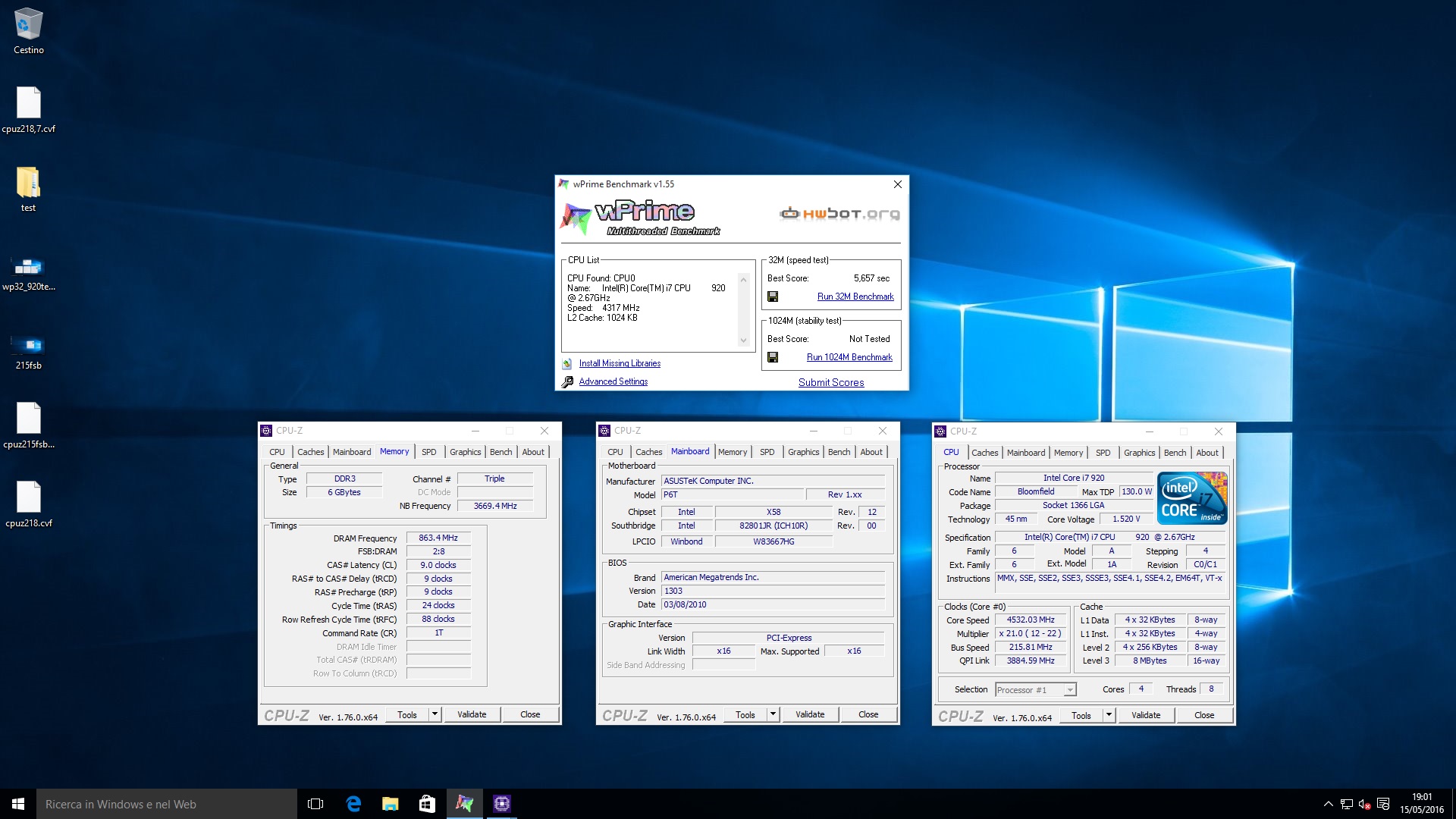This screenshot has height=819, width=1456.
Task: Open Caches tab in Memory CPU-Z window
Action: [x=310, y=452]
